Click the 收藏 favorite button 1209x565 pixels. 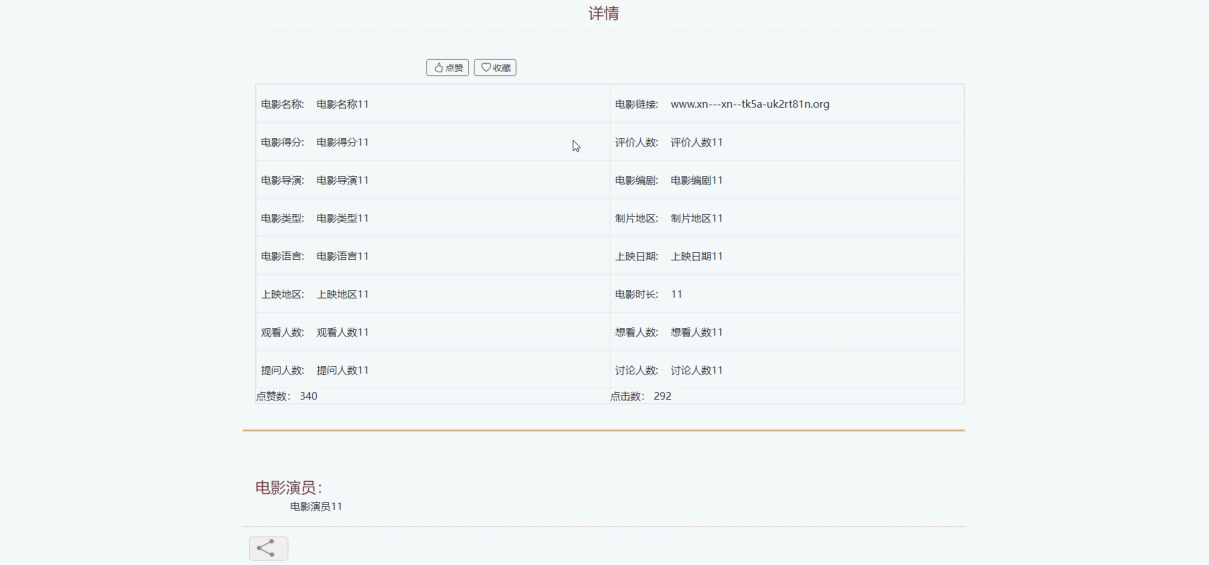(495, 67)
